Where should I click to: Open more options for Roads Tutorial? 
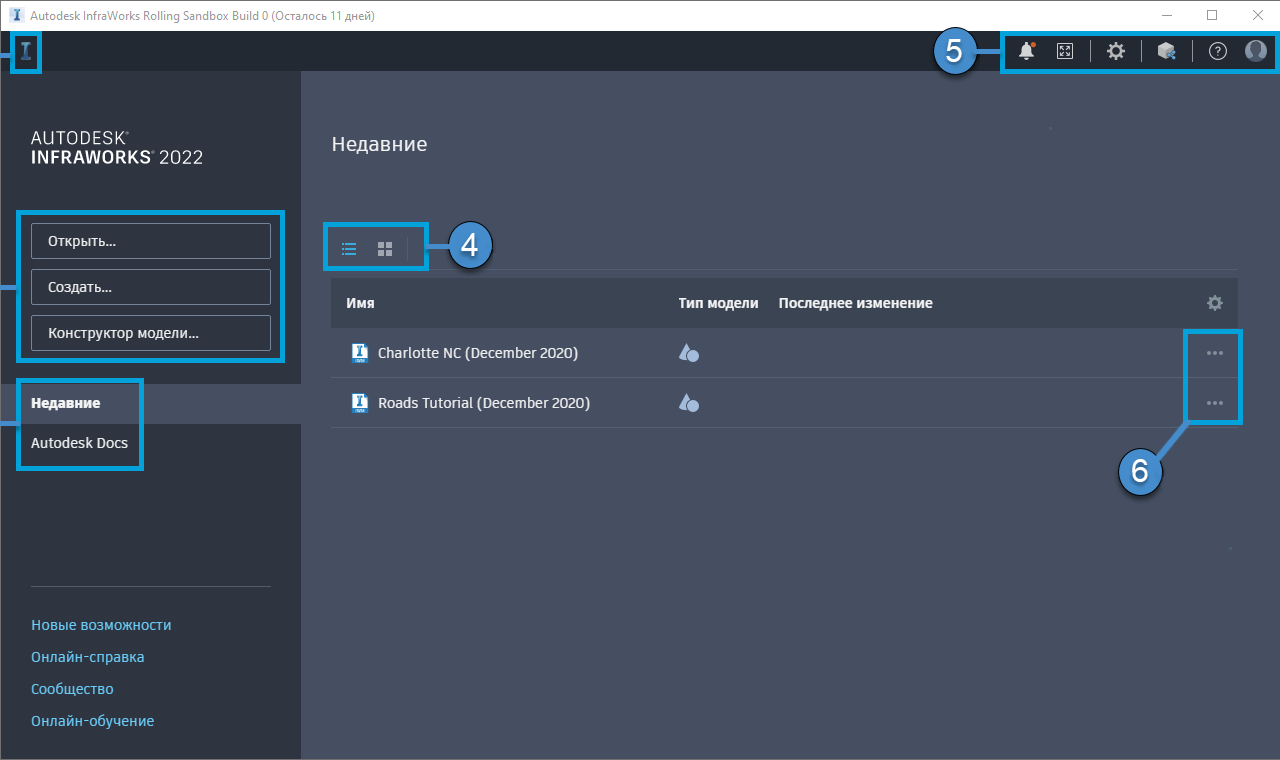click(x=1215, y=403)
